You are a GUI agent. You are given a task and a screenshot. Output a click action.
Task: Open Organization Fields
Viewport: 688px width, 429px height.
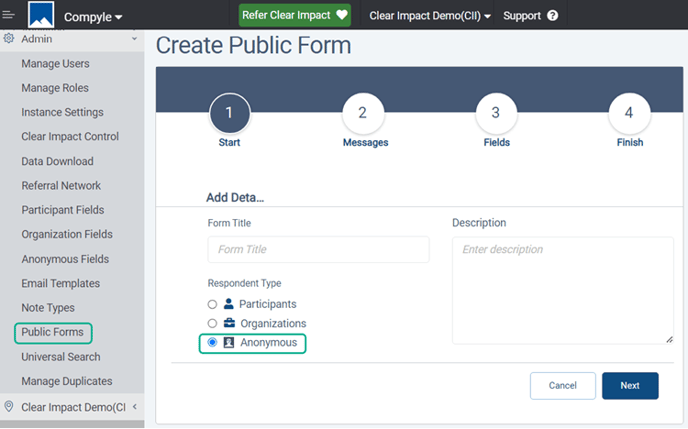(67, 234)
